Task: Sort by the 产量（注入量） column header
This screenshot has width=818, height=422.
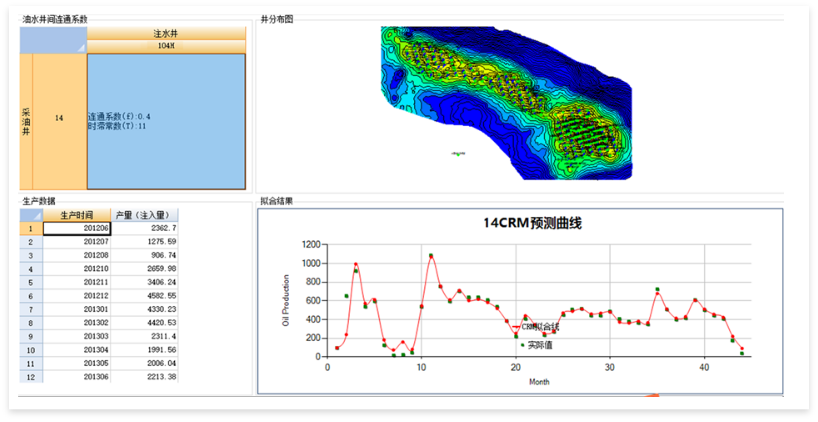Action: (x=144, y=215)
